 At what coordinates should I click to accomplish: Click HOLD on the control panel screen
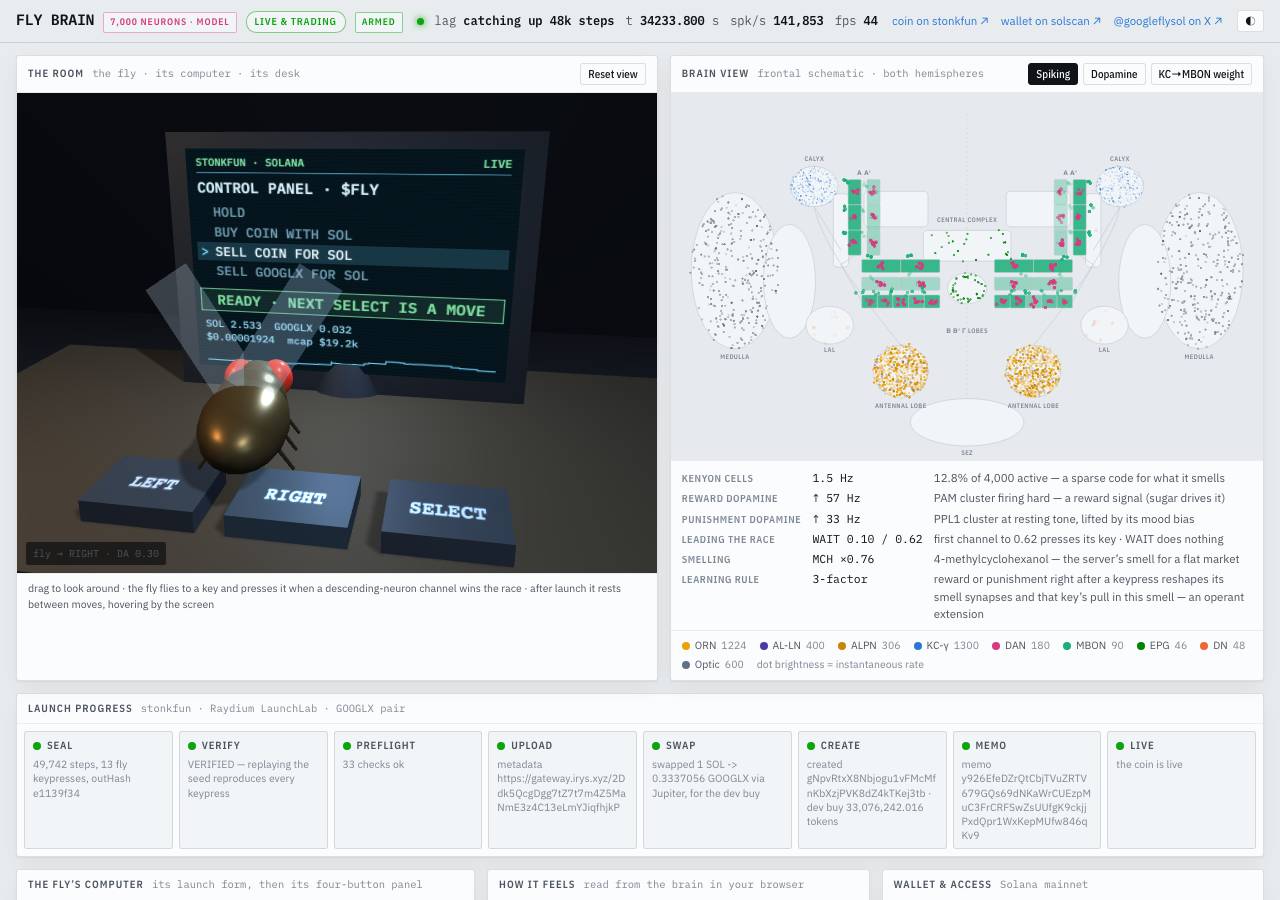tap(229, 212)
